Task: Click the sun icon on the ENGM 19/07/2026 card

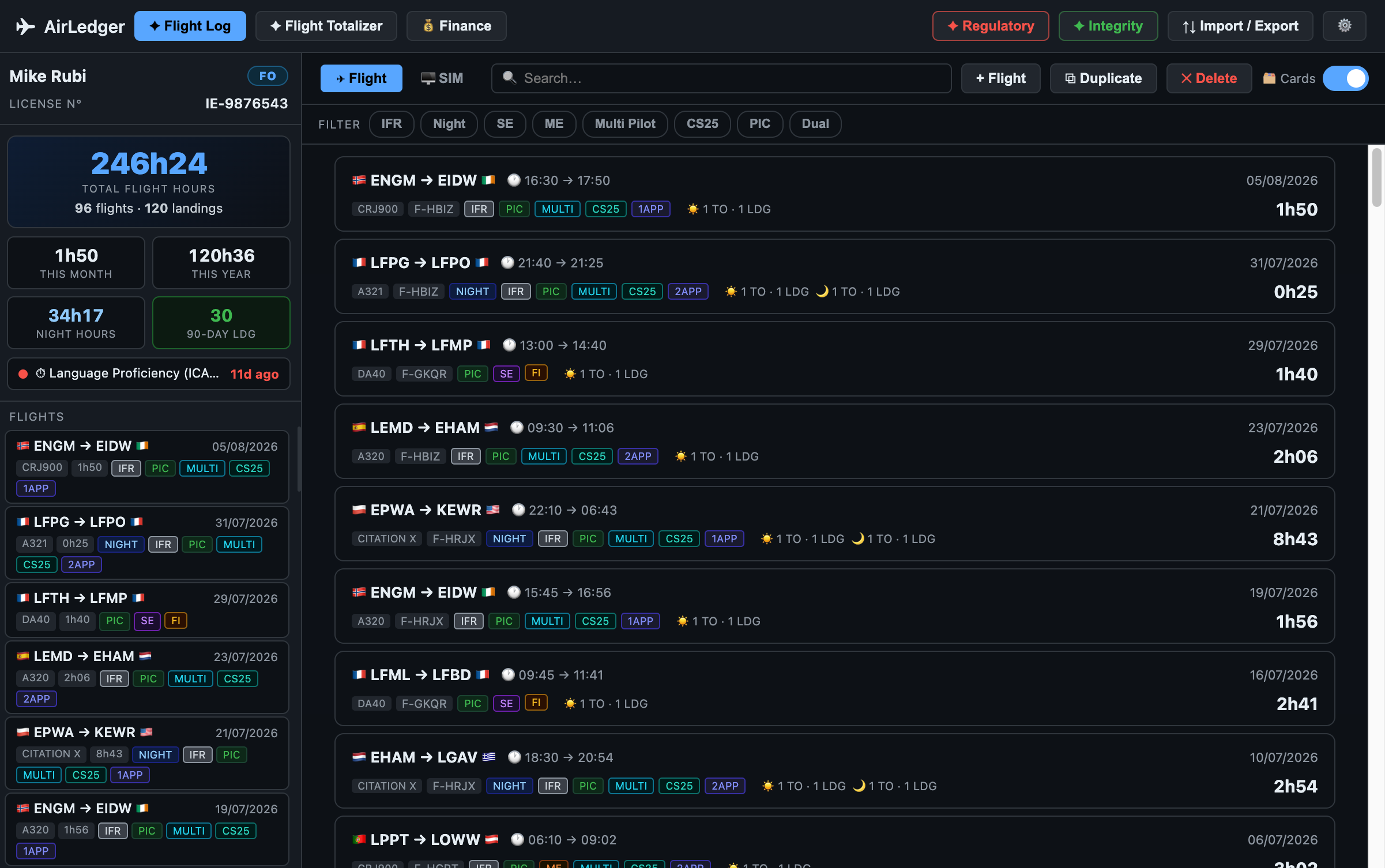Action: [x=682, y=621]
